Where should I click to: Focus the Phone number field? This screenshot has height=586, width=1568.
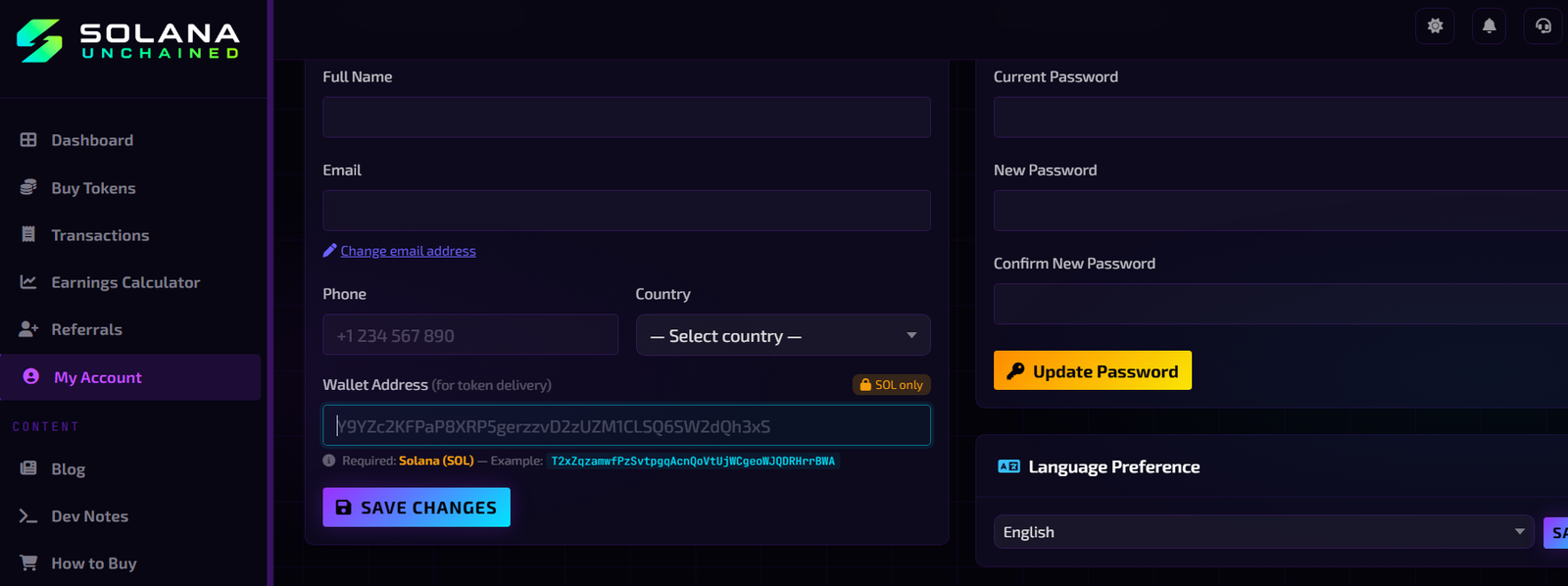[x=470, y=335]
